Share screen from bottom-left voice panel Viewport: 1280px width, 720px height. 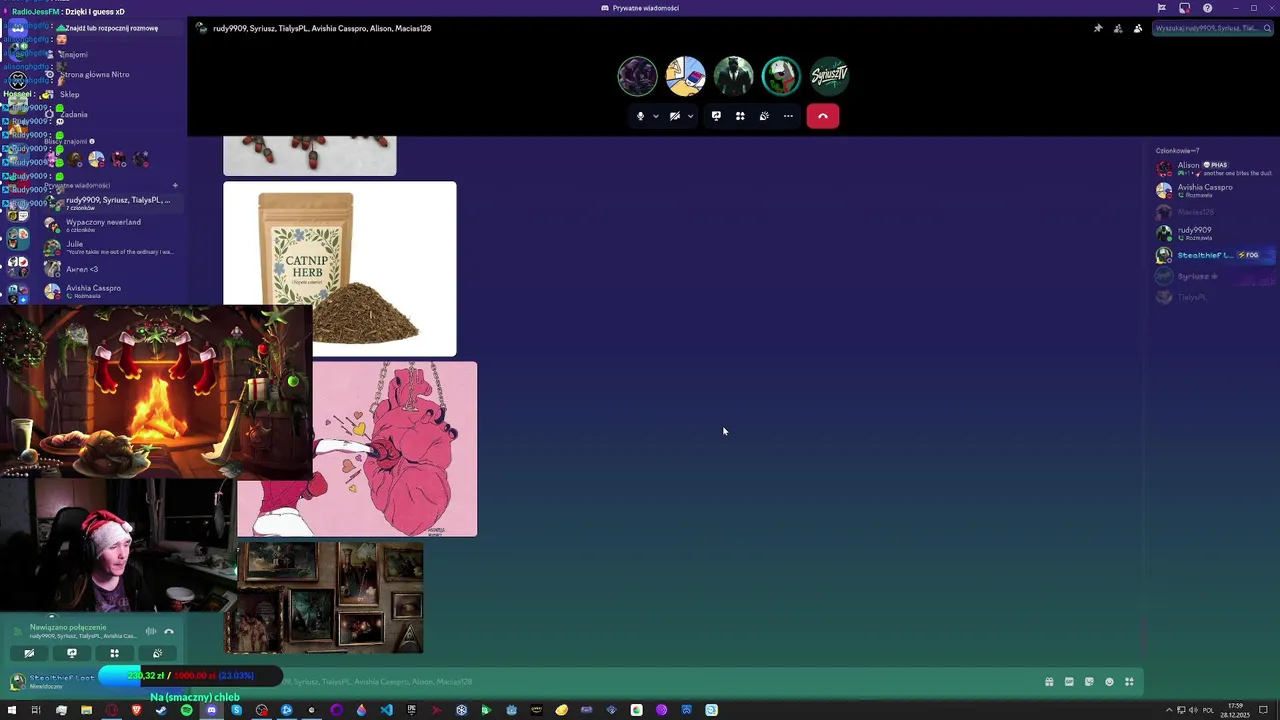coord(72,653)
